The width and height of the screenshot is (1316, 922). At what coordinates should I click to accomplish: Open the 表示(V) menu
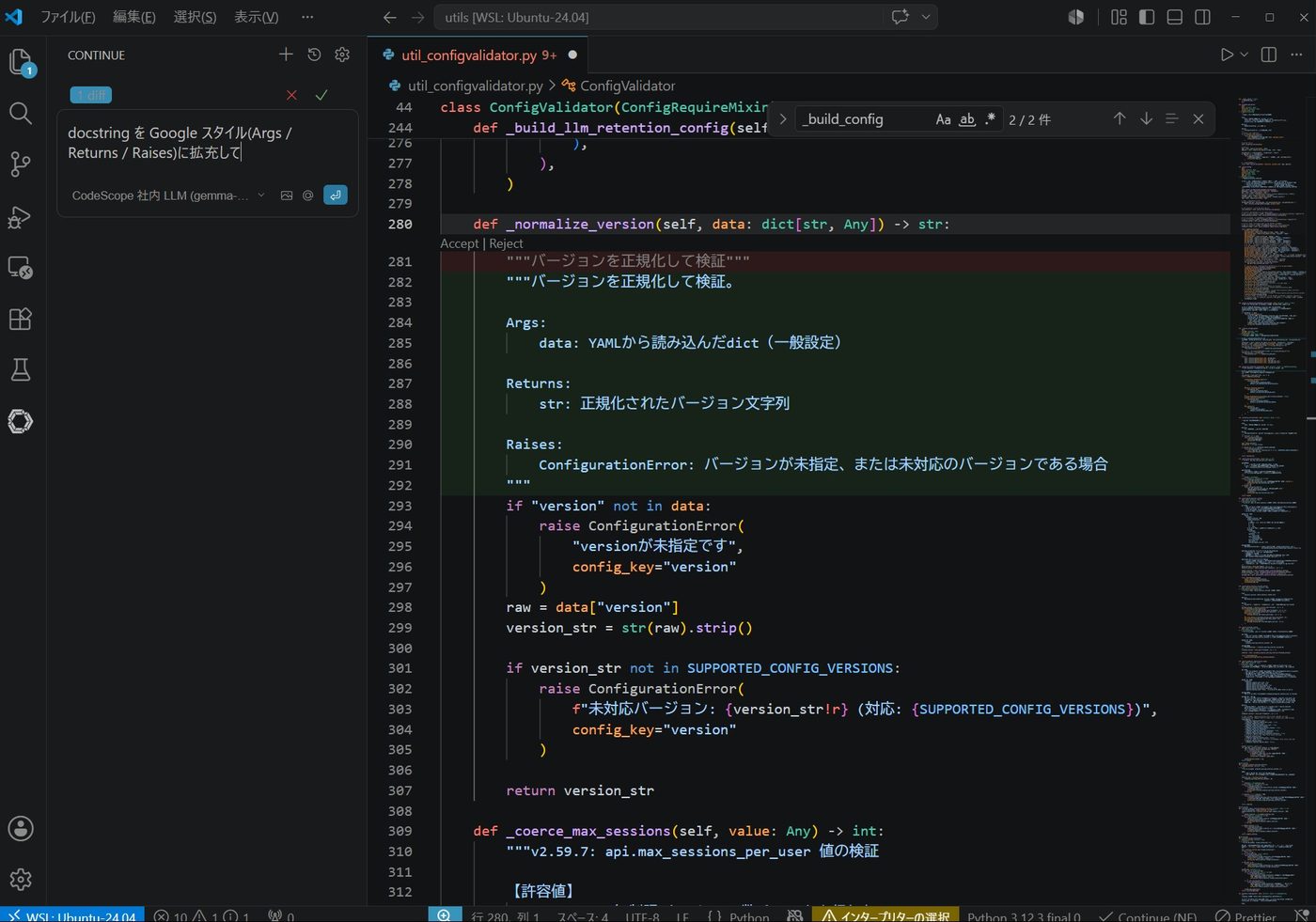pyautogui.click(x=256, y=17)
